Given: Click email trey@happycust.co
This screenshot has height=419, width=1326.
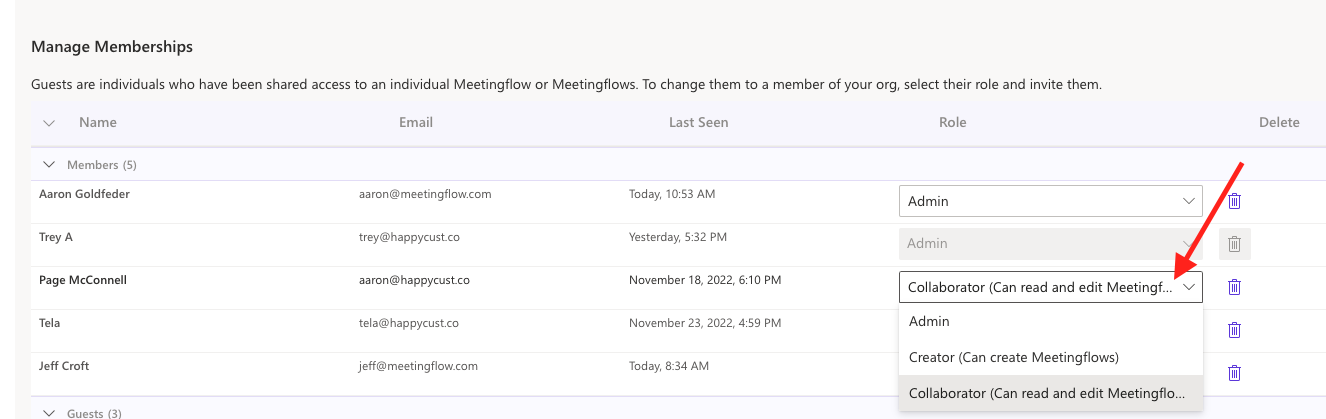Looking at the screenshot, I should [409, 237].
